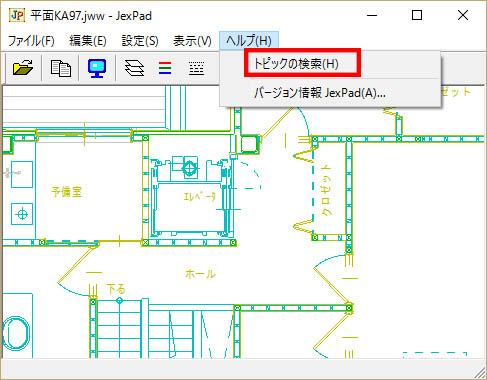
Task: Open the ファイル(F) menu
Action: click(31, 41)
